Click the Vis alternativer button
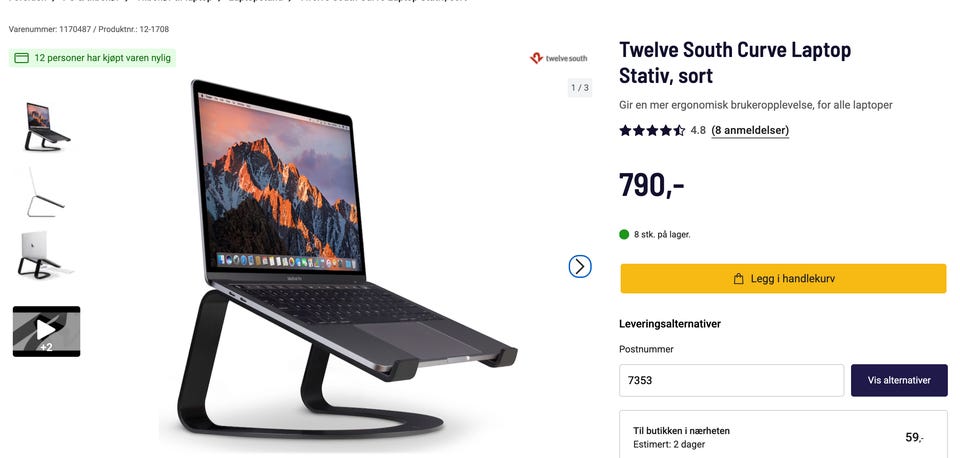This screenshot has width=960, height=458. pyautogui.click(x=899, y=380)
